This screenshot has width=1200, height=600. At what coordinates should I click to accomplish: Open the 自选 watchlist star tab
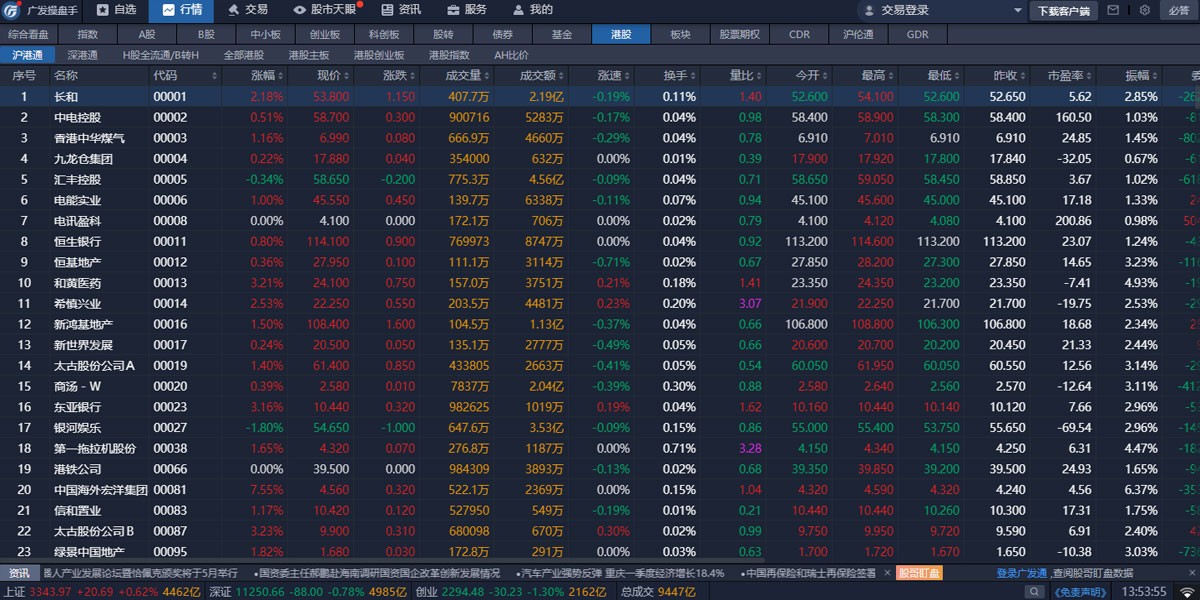115,10
